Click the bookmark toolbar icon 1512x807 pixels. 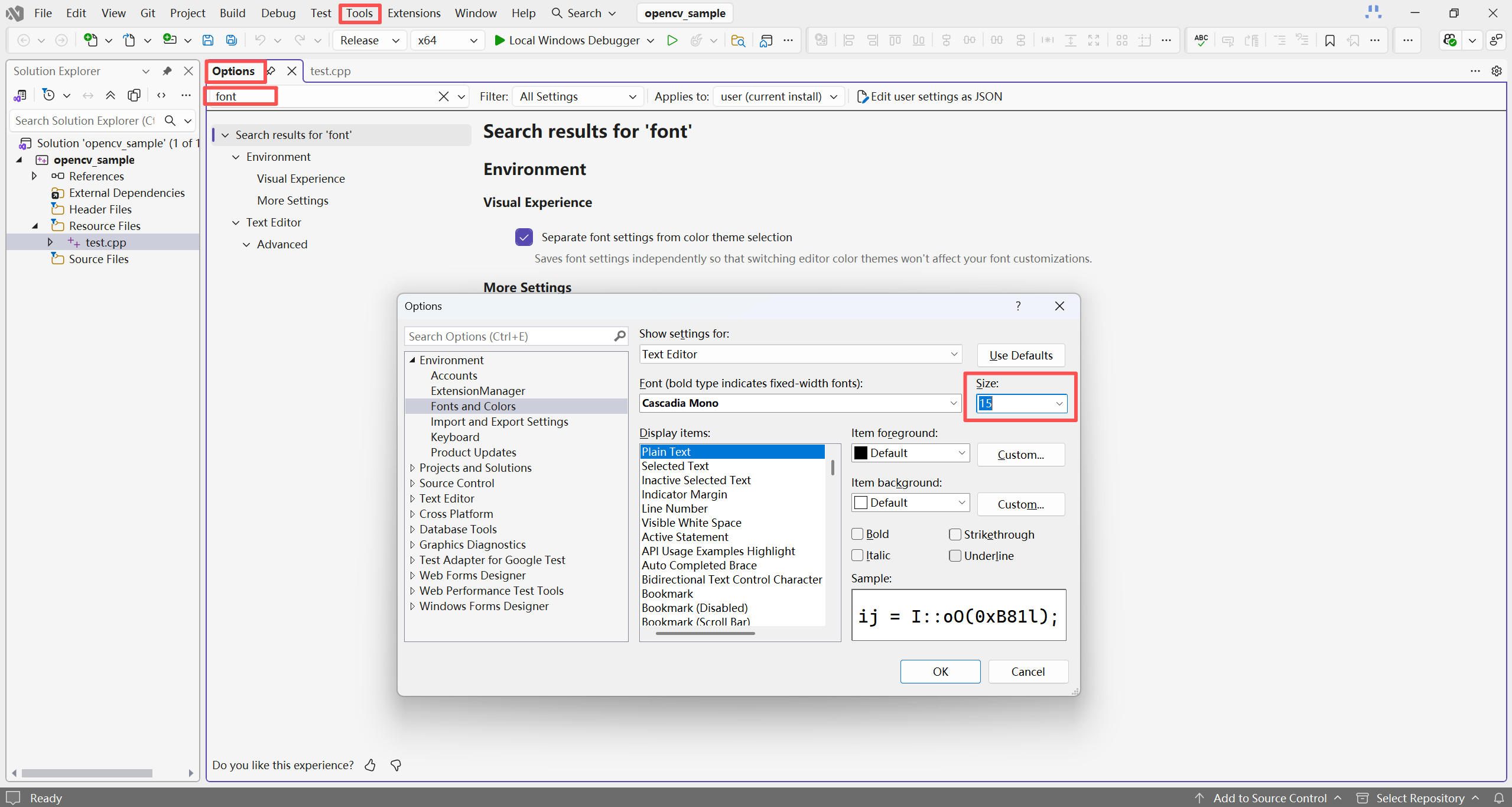tap(1329, 40)
